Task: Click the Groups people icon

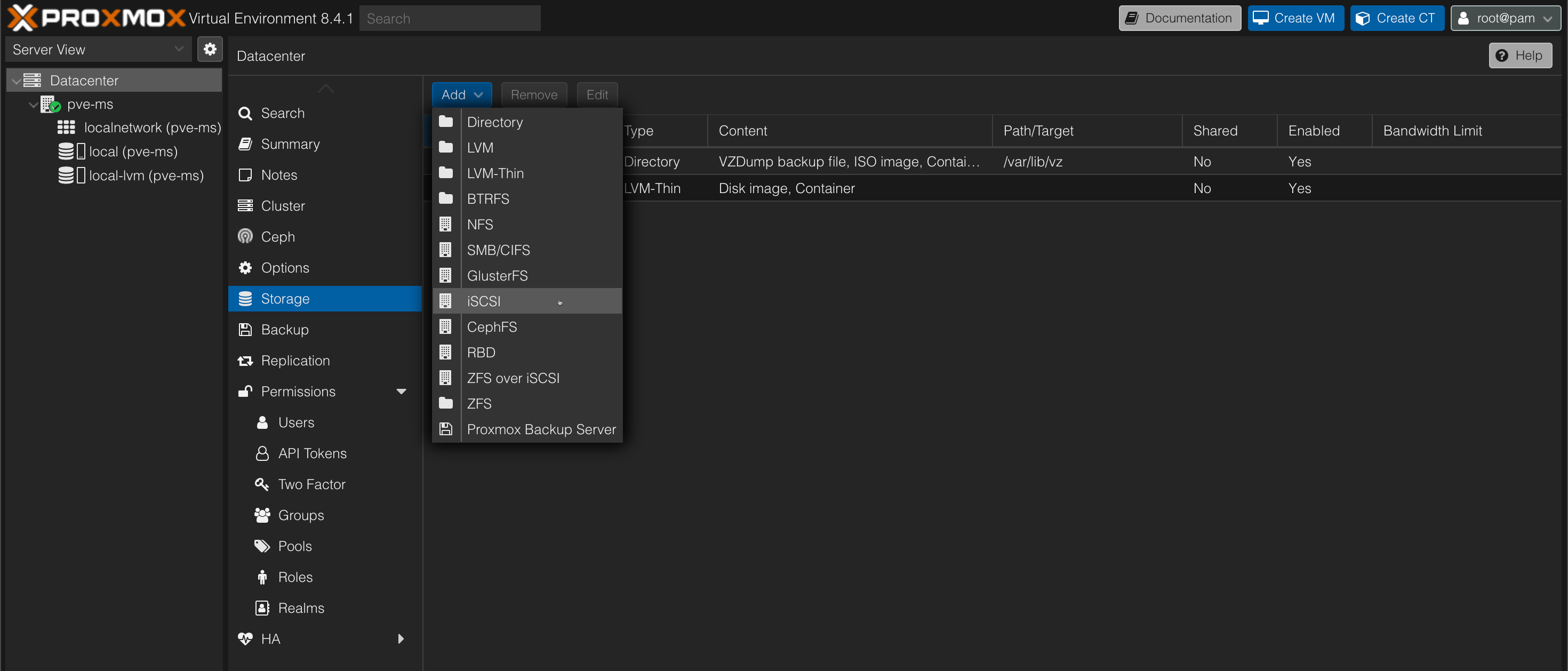Action: tap(262, 515)
